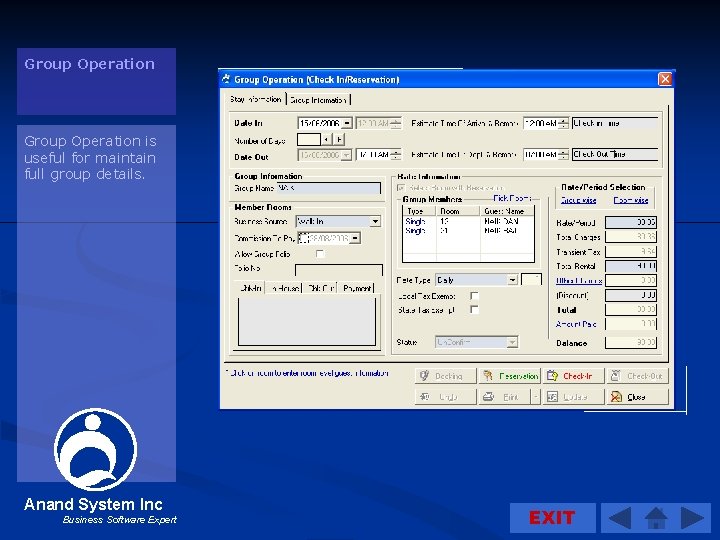Image resolution: width=720 pixels, height=540 pixels.
Task: Click the Print button with printer icon
Action: coord(503,397)
